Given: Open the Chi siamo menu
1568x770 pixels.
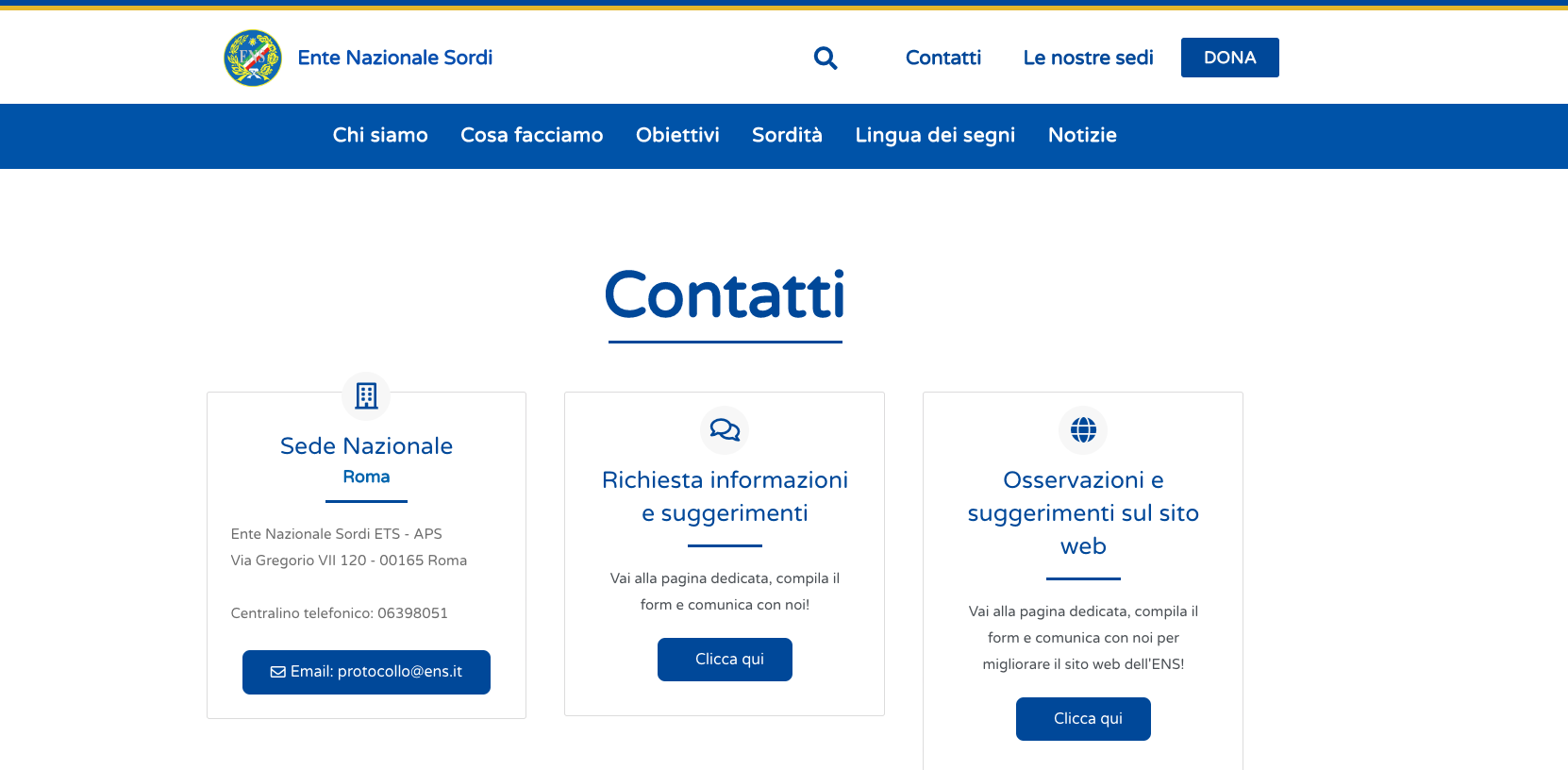Looking at the screenshot, I should pos(380,135).
